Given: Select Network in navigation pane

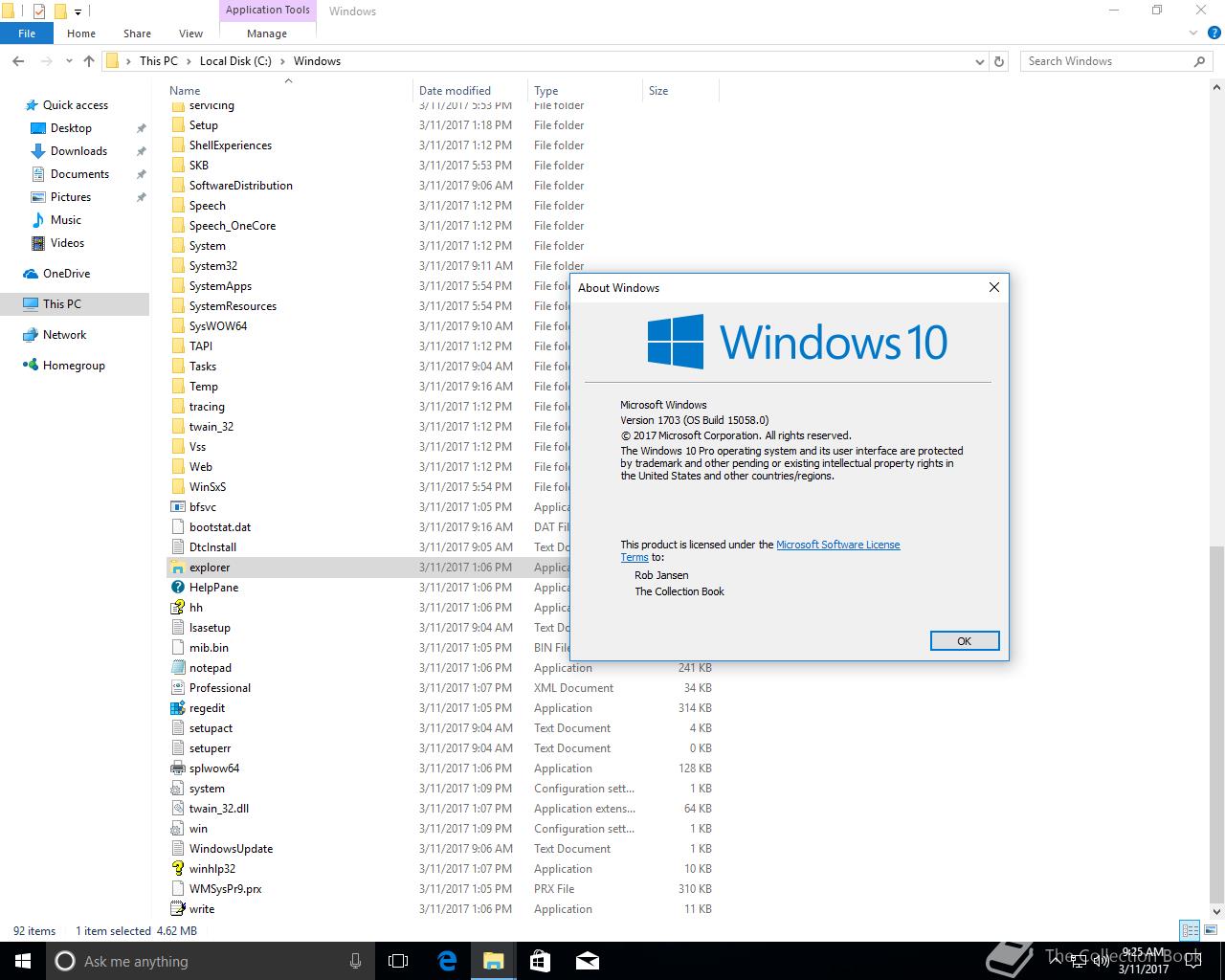Looking at the screenshot, I should click(64, 335).
